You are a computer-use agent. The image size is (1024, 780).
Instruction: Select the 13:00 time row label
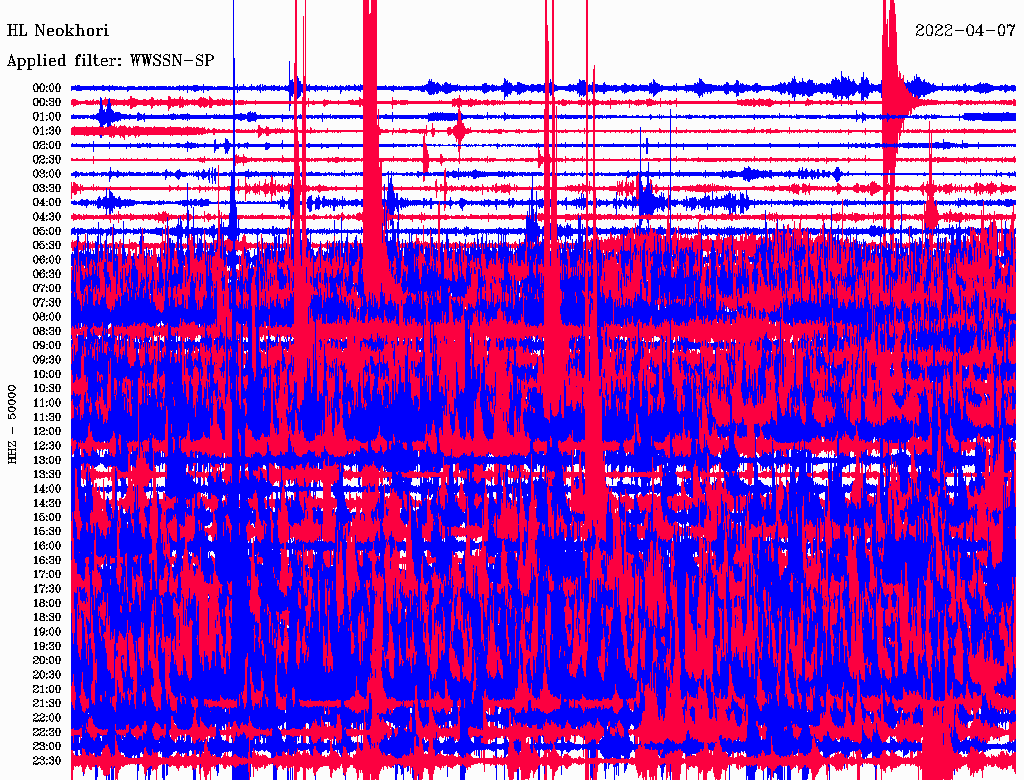point(47,460)
